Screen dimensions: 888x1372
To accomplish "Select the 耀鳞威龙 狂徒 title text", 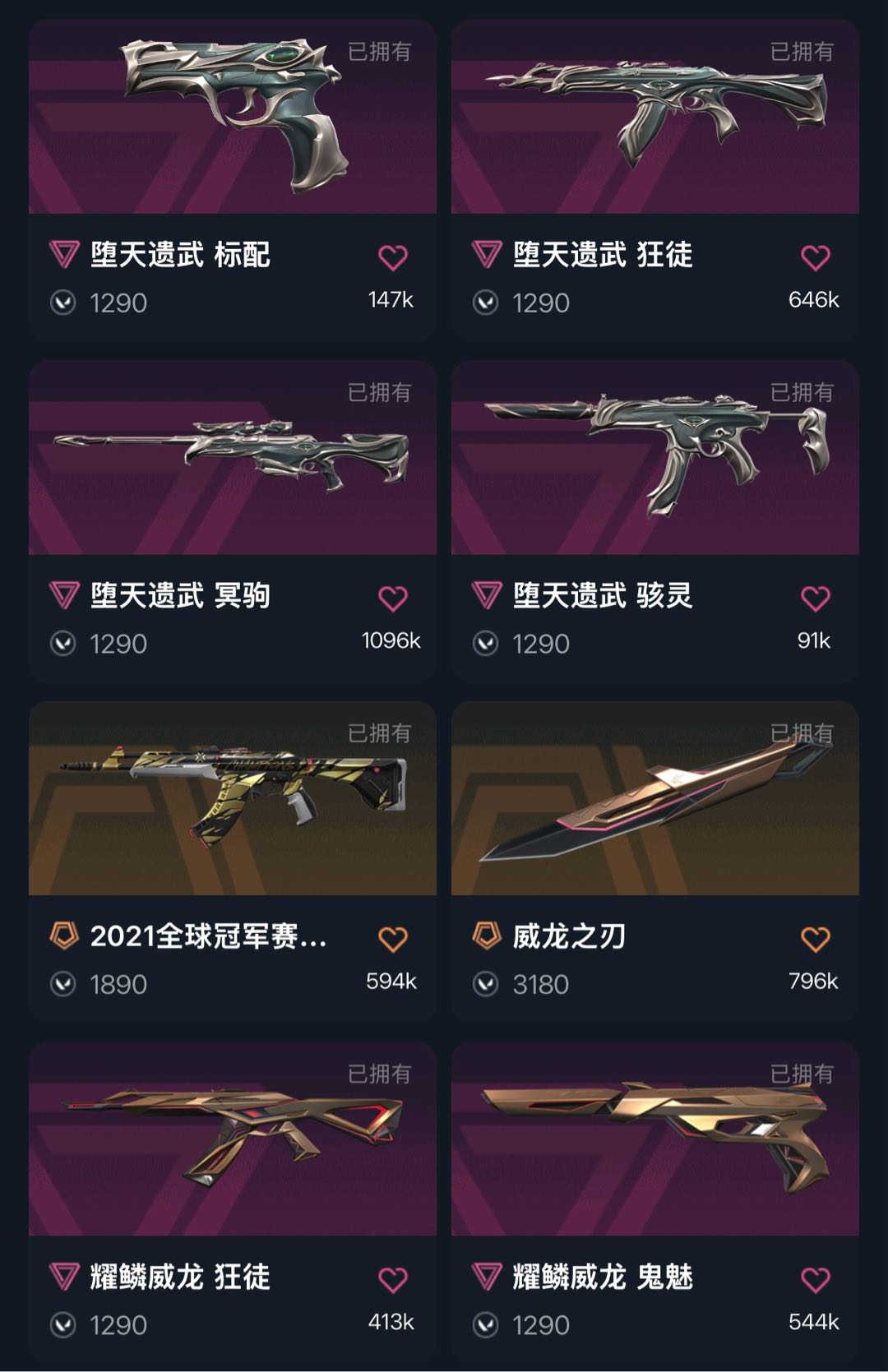I will [180, 1277].
